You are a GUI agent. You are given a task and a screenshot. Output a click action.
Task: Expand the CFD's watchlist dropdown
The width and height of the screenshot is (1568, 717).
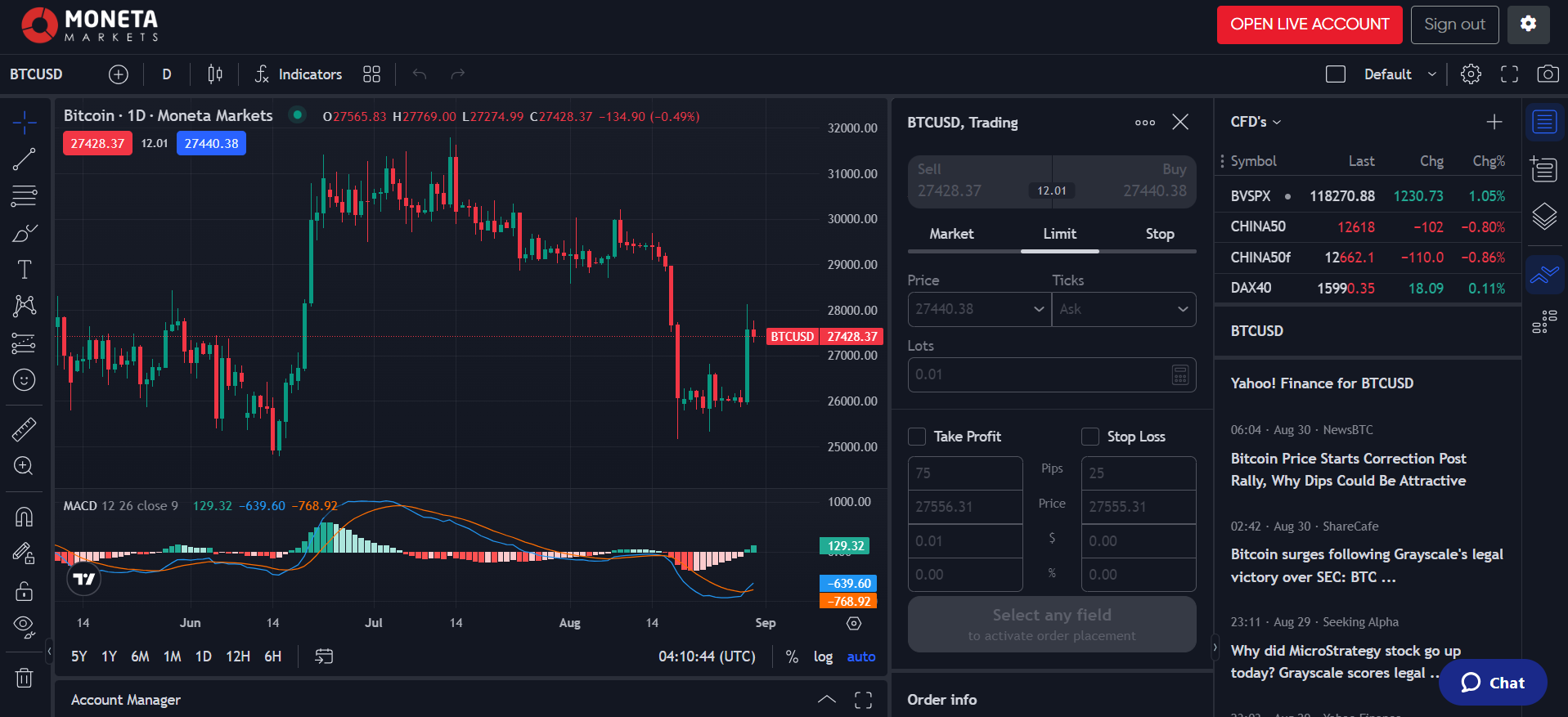1256,122
